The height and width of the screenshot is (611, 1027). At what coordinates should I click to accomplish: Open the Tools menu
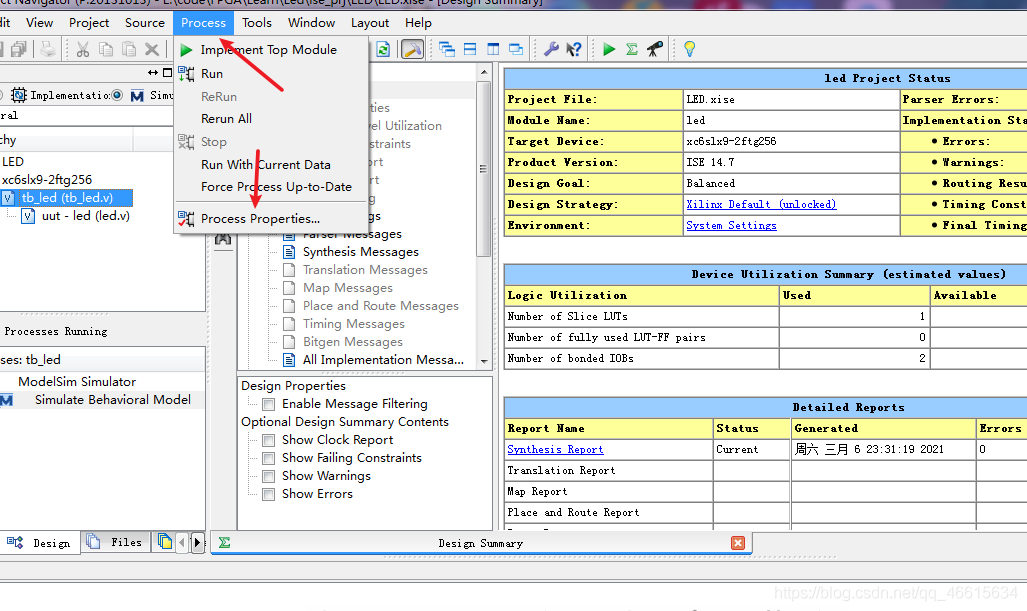coord(257,23)
